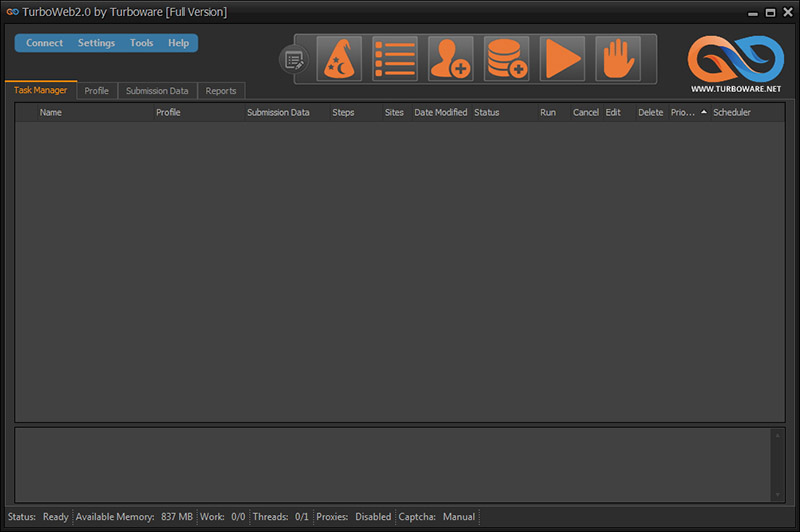
Task: Switch to the Reports tab
Action: click(221, 91)
